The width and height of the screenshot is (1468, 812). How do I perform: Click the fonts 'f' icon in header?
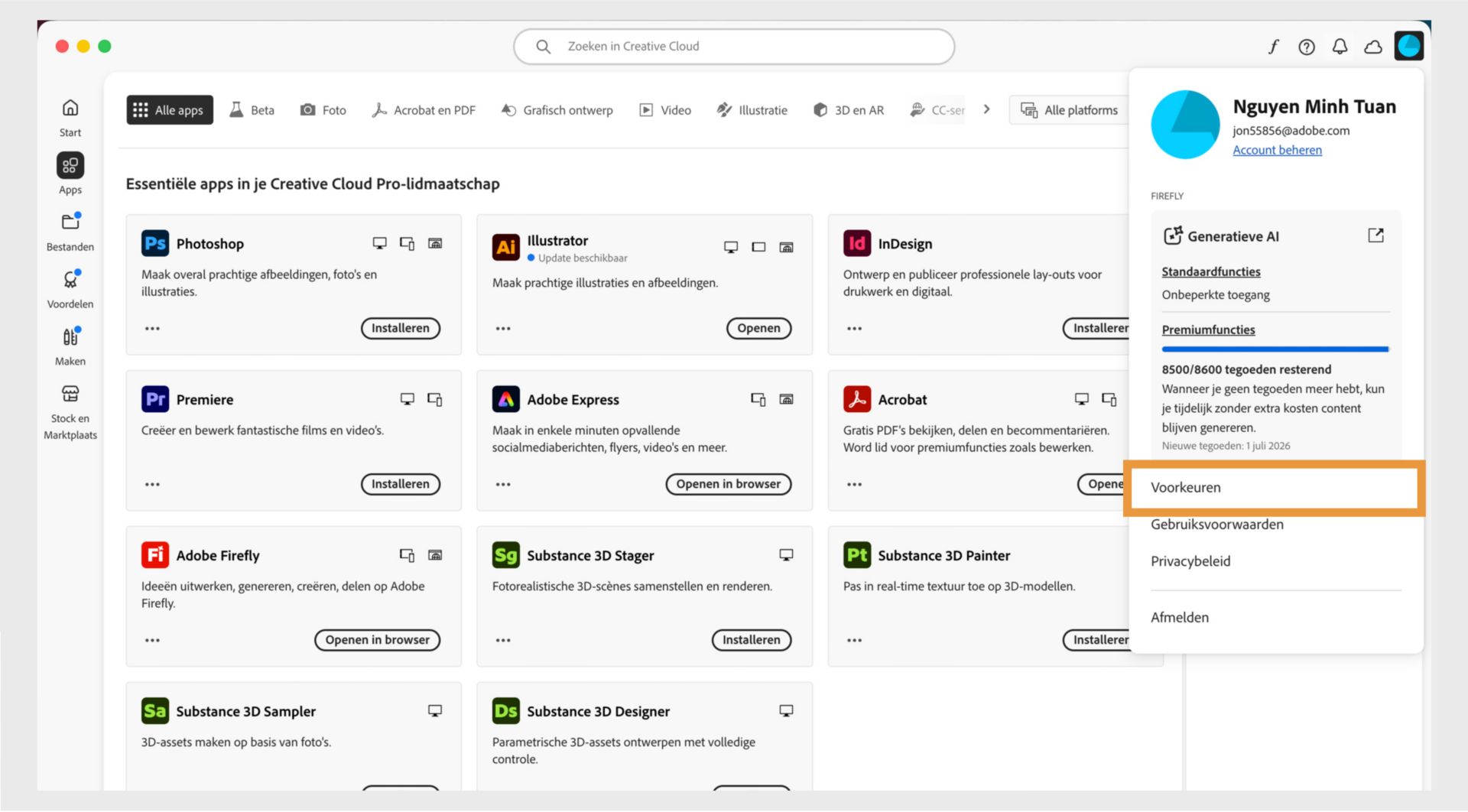[x=1273, y=47]
